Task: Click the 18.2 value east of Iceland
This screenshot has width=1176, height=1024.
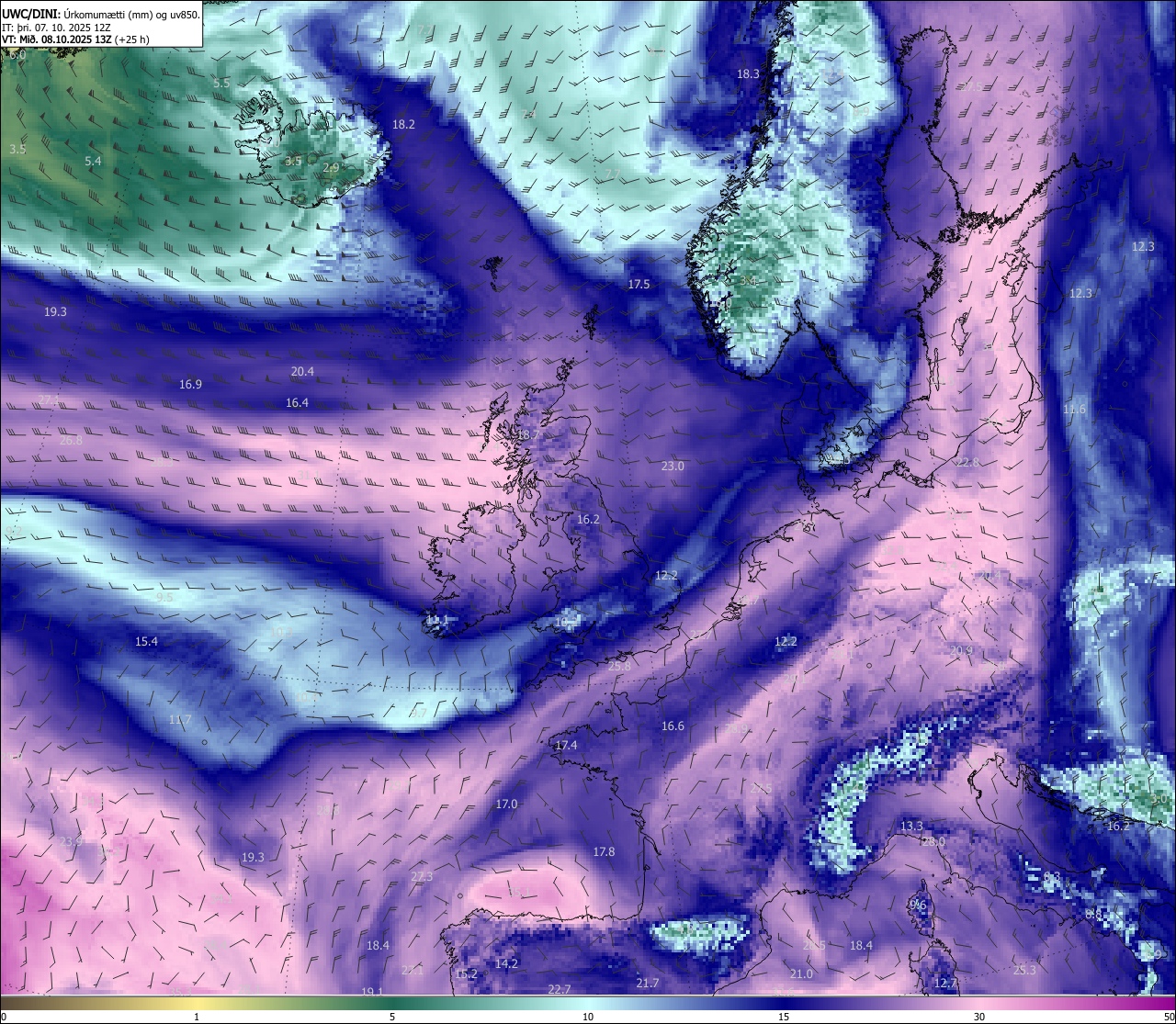Action: pos(403,124)
